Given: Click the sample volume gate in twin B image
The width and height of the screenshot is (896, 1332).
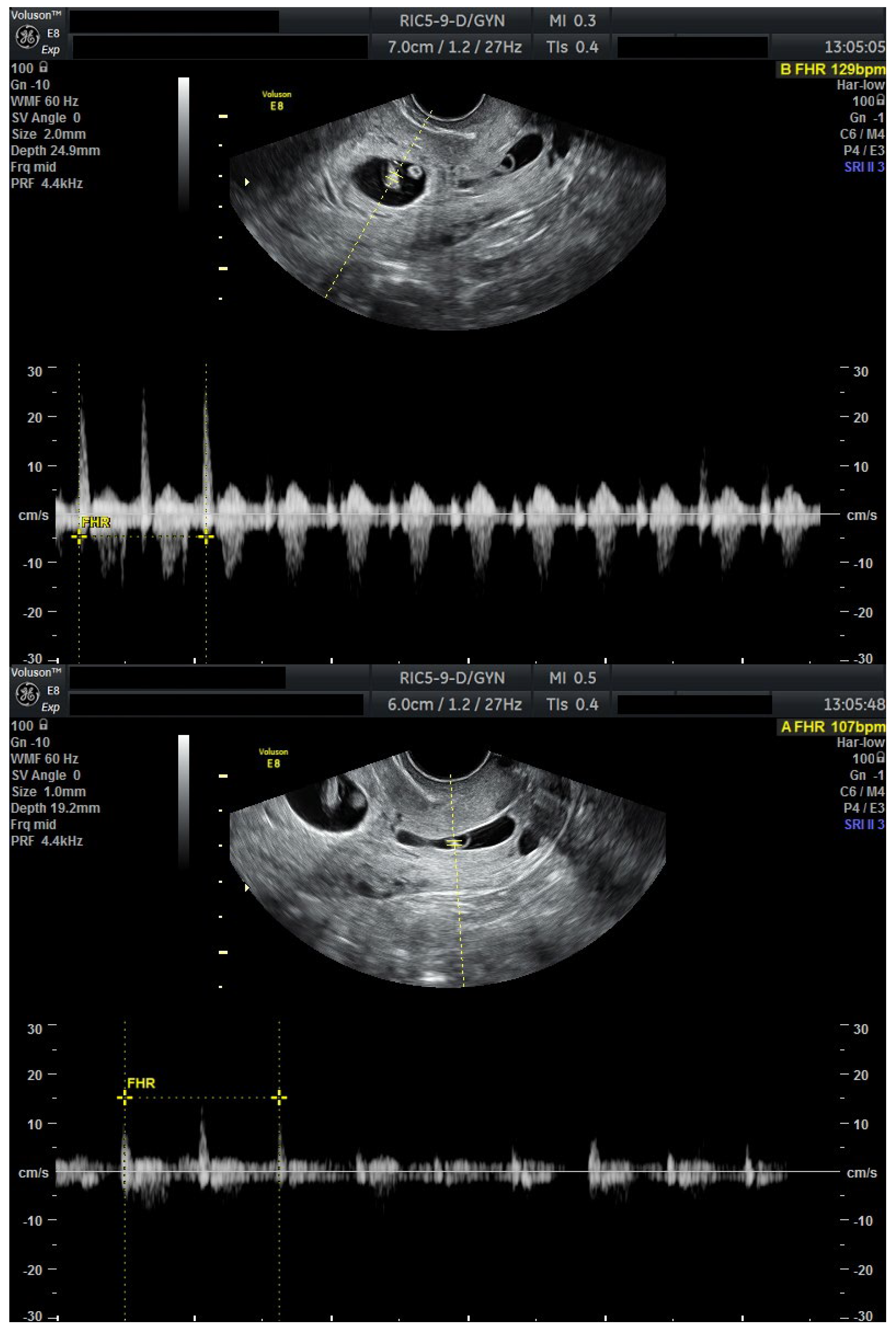Looking at the screenshot, I should point(394,177).
